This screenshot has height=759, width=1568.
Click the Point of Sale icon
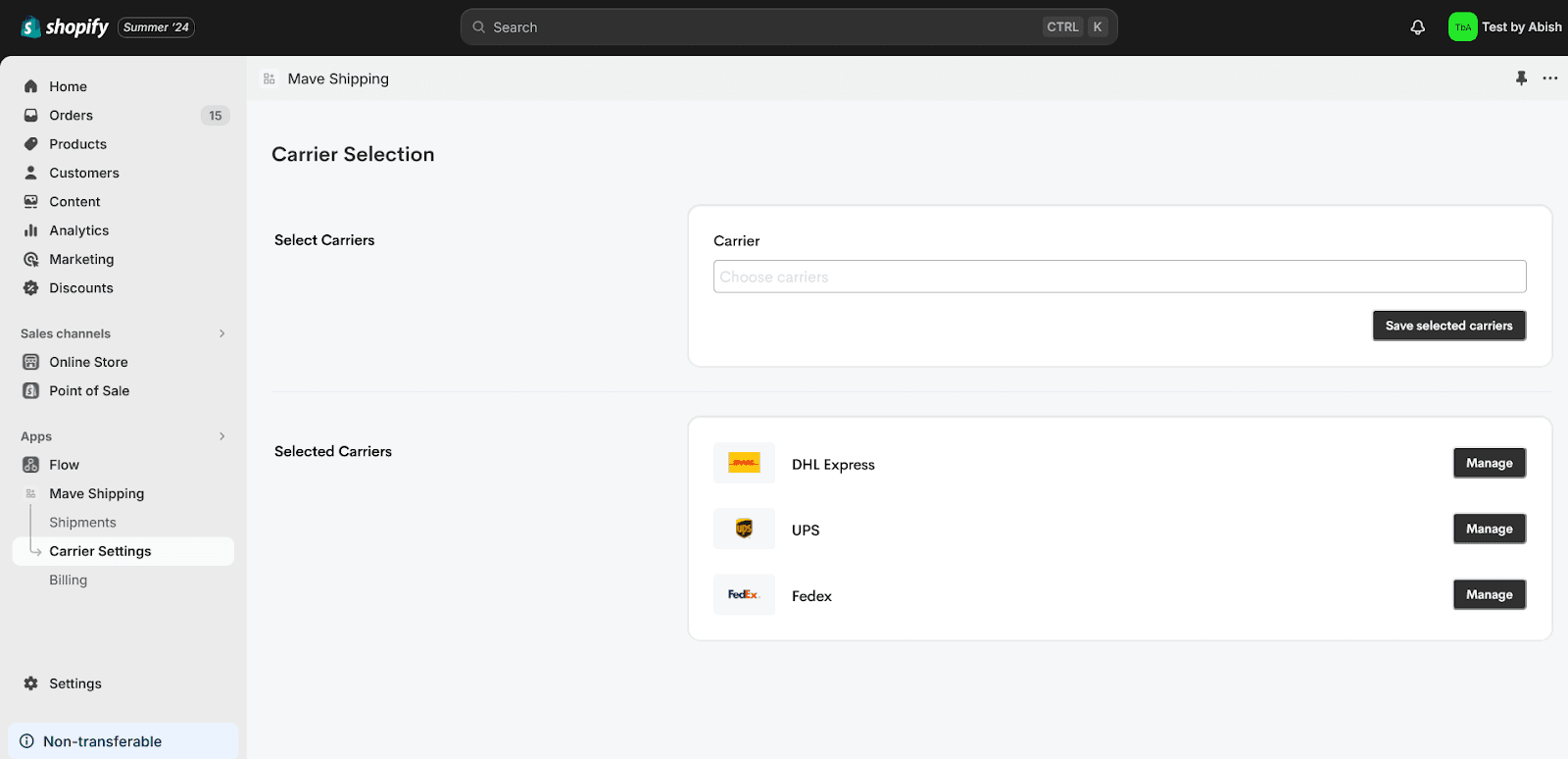[31, 390]
